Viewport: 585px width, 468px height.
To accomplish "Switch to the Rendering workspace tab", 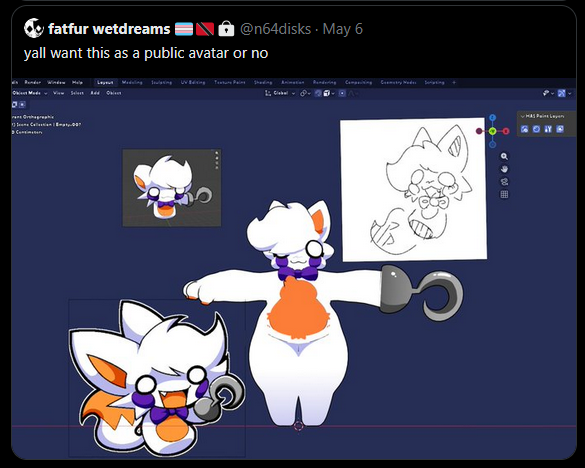I will click(325, 82).
